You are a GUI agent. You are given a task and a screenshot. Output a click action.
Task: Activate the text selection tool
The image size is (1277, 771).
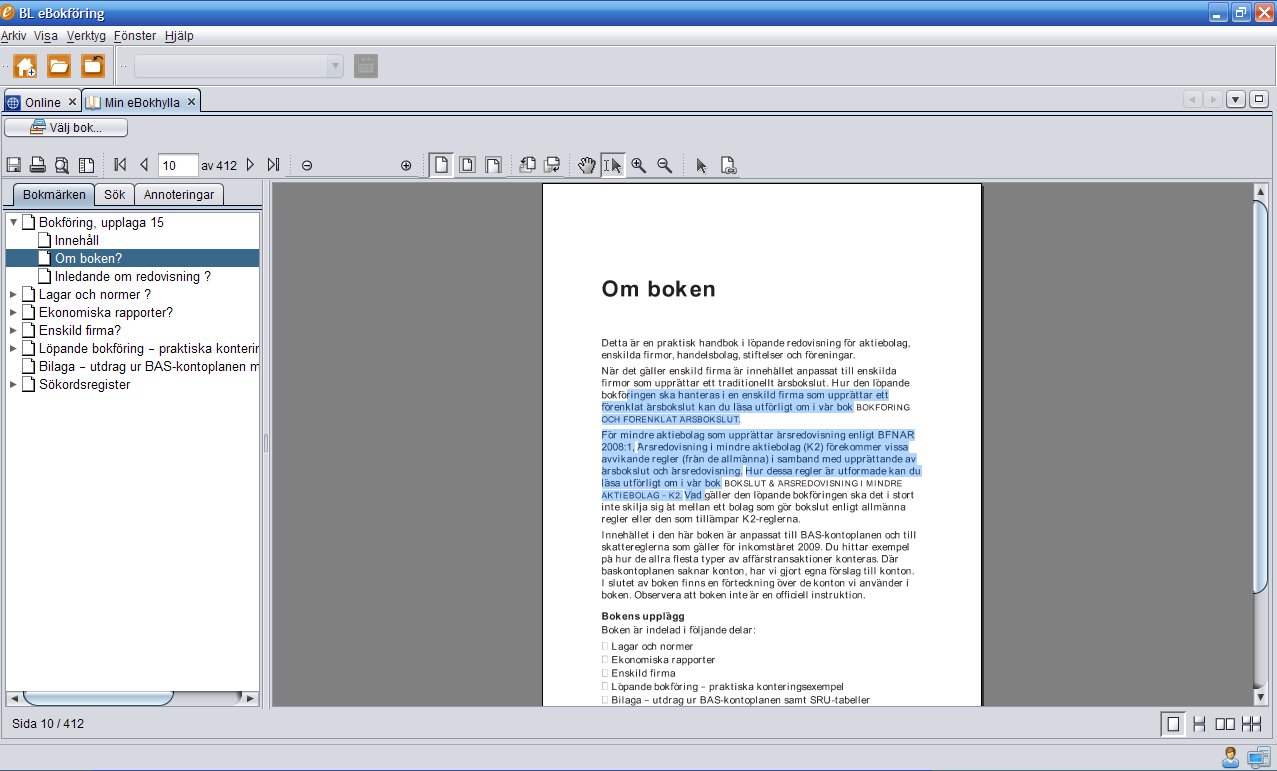(613, 164)
